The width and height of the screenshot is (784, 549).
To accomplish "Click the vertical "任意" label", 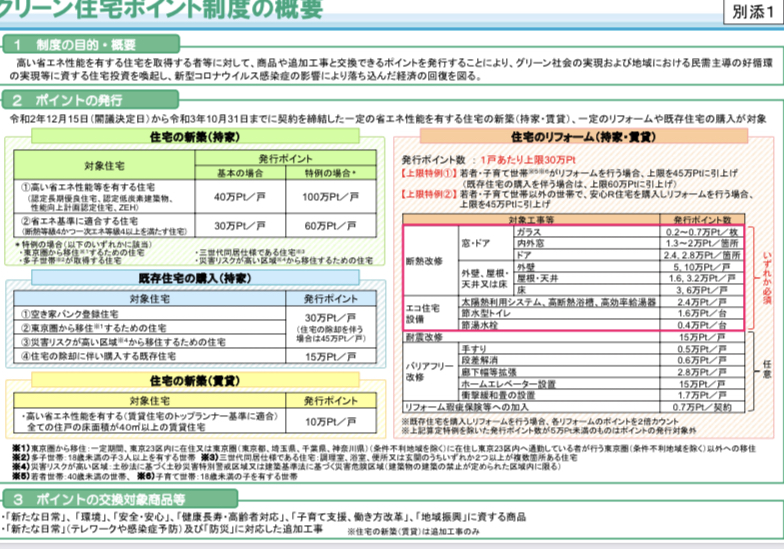I will [767, 369].
